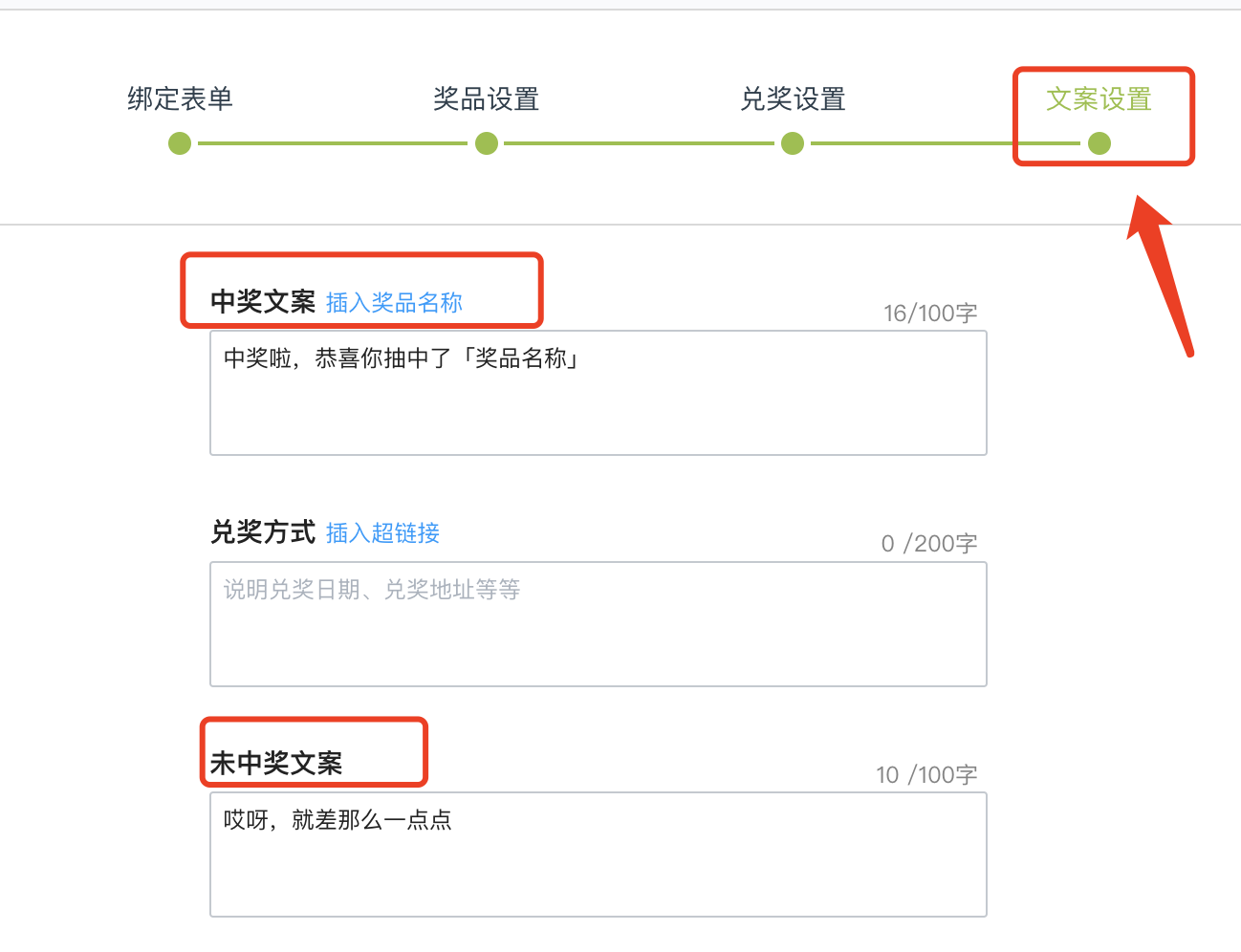Focus the 中奖文案 text area

tap(599, 393)
